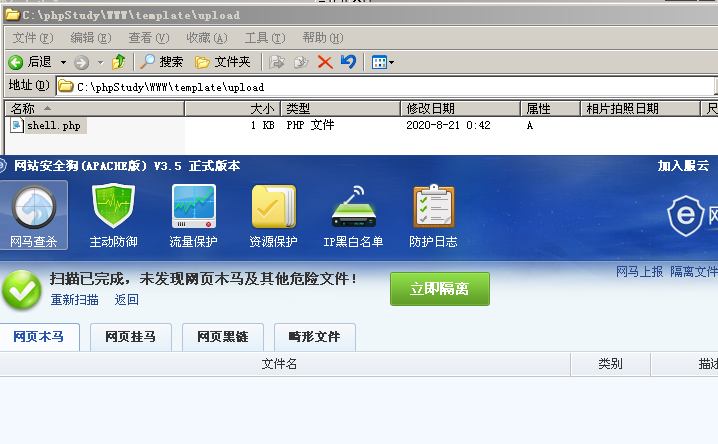Click the folder icon in address bar
The width and height of the screenshot is (718, 444).
(66, 86)
